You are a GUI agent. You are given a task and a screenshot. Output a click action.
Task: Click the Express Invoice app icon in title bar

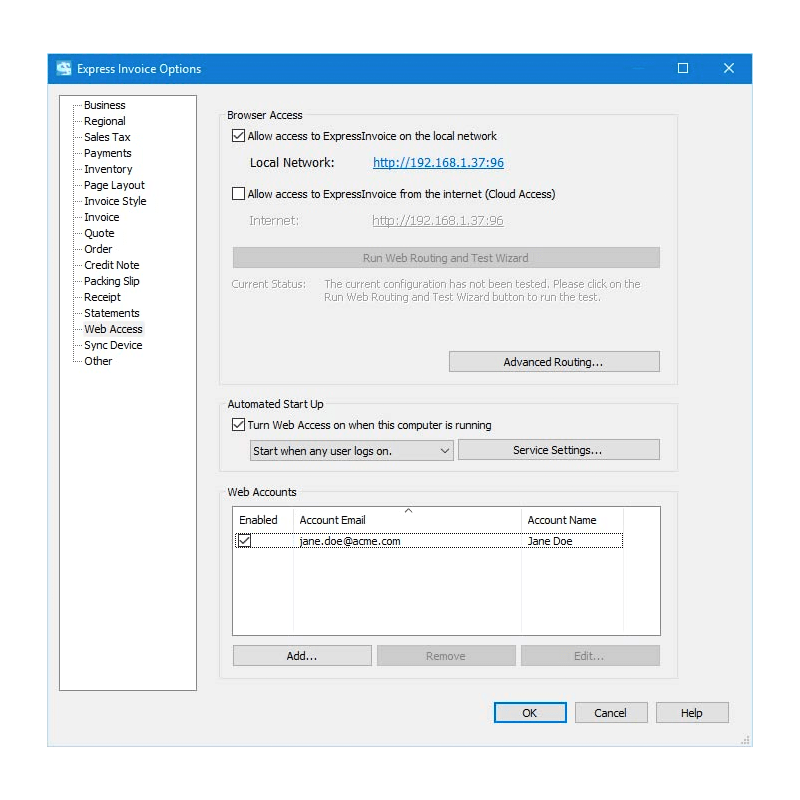[x=64, y=68]
